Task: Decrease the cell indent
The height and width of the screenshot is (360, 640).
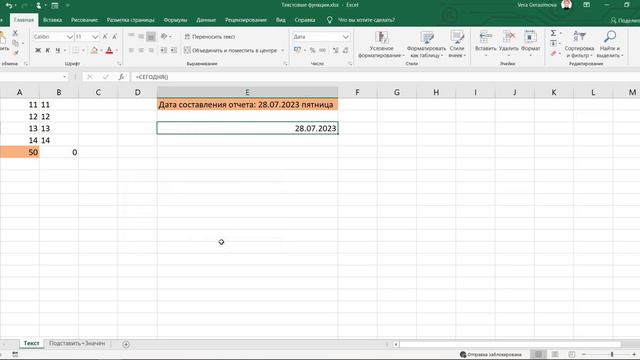Action: coord(164,50)
